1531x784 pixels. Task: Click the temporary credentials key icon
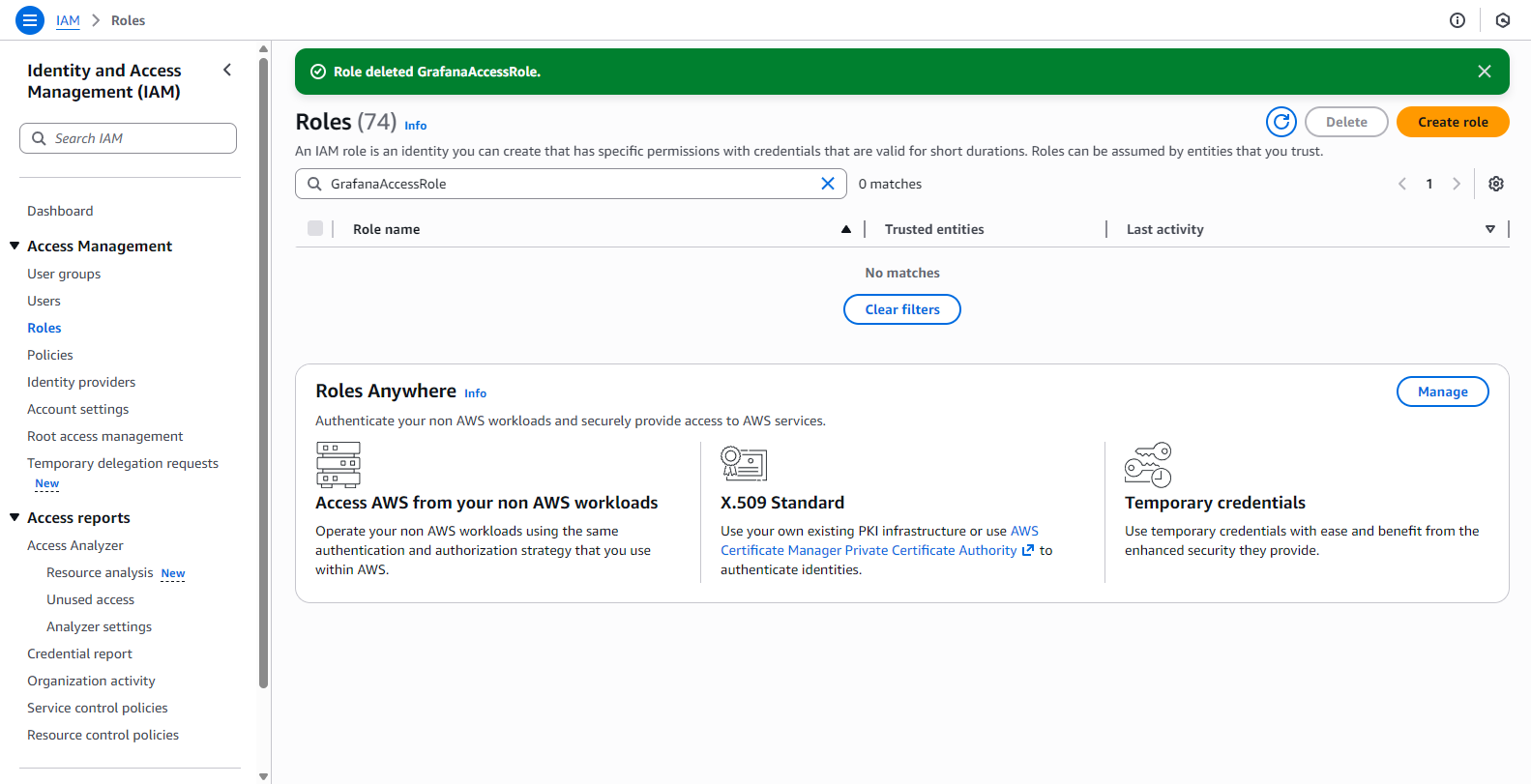[1148, 464]
